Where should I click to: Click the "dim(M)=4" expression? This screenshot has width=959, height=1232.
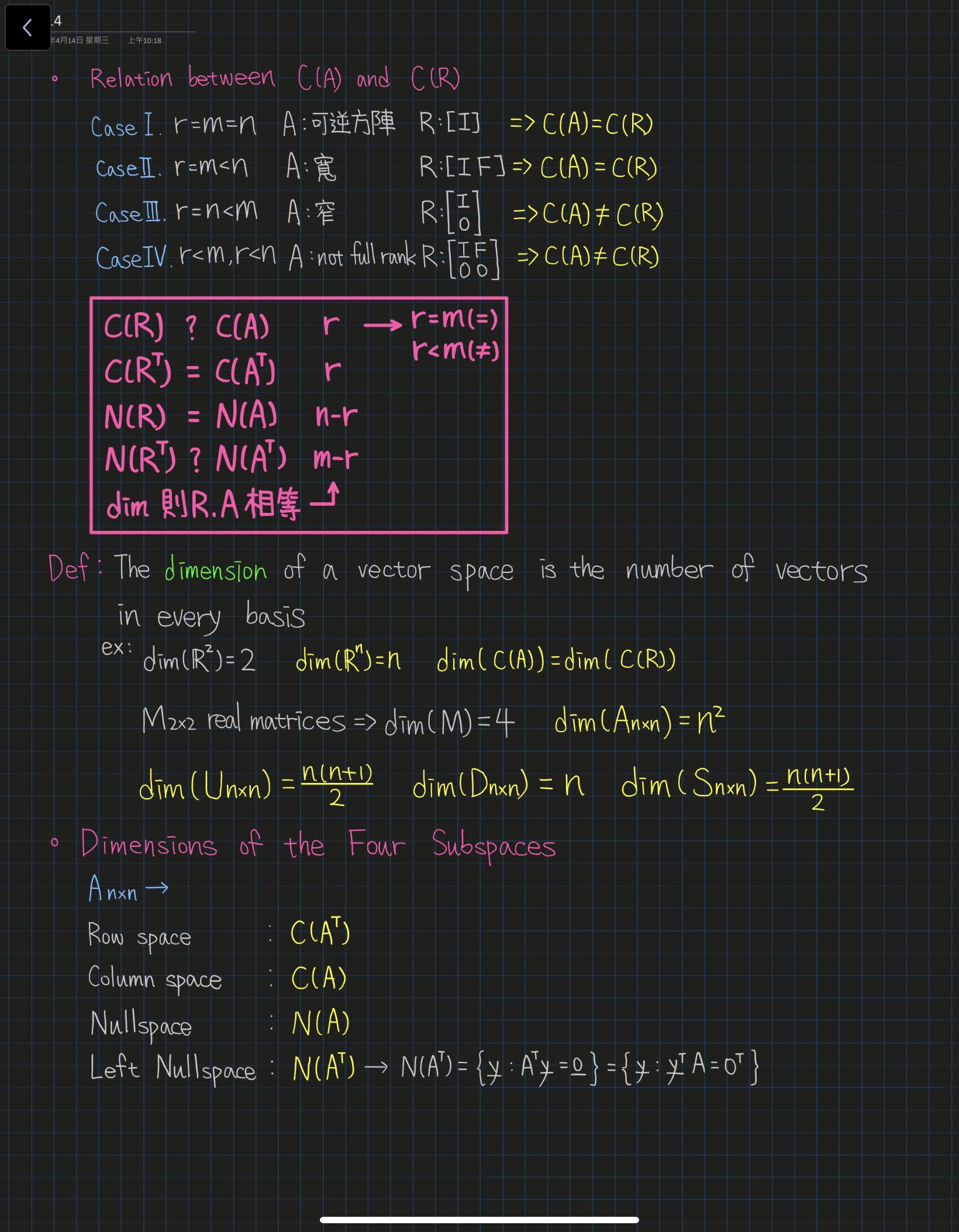449,723
